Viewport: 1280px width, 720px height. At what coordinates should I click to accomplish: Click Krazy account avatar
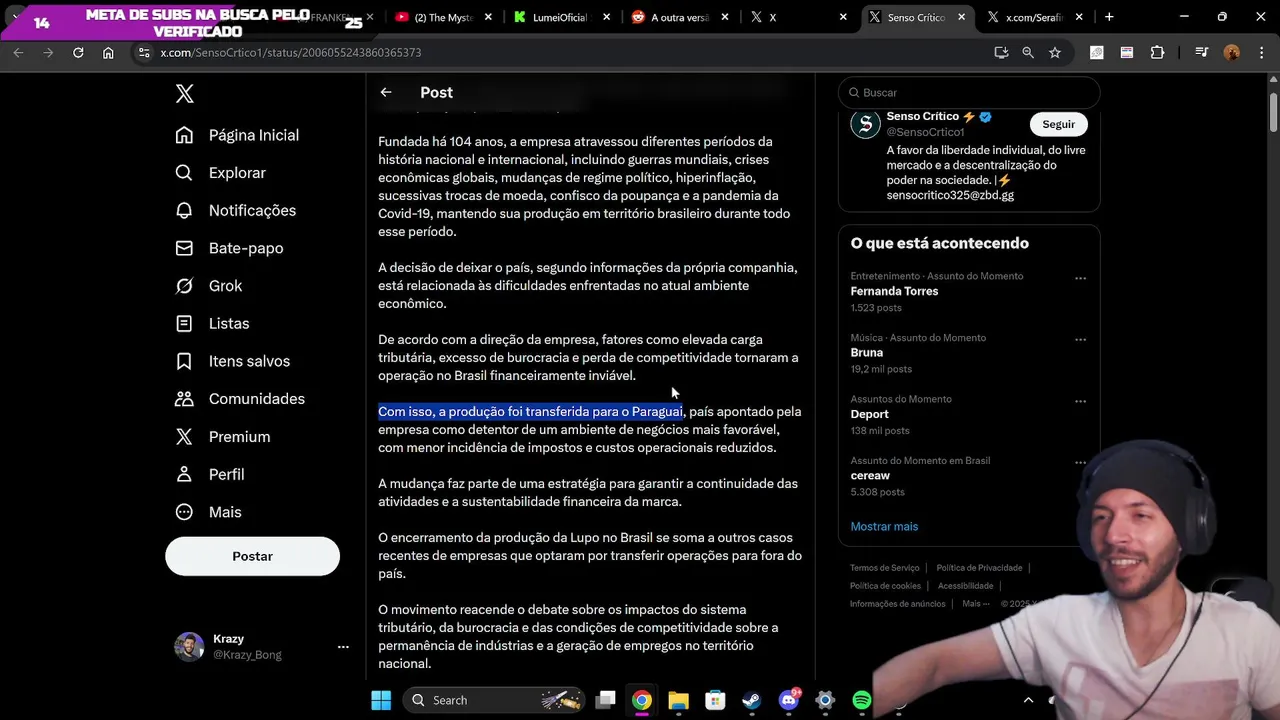[189, 647]
